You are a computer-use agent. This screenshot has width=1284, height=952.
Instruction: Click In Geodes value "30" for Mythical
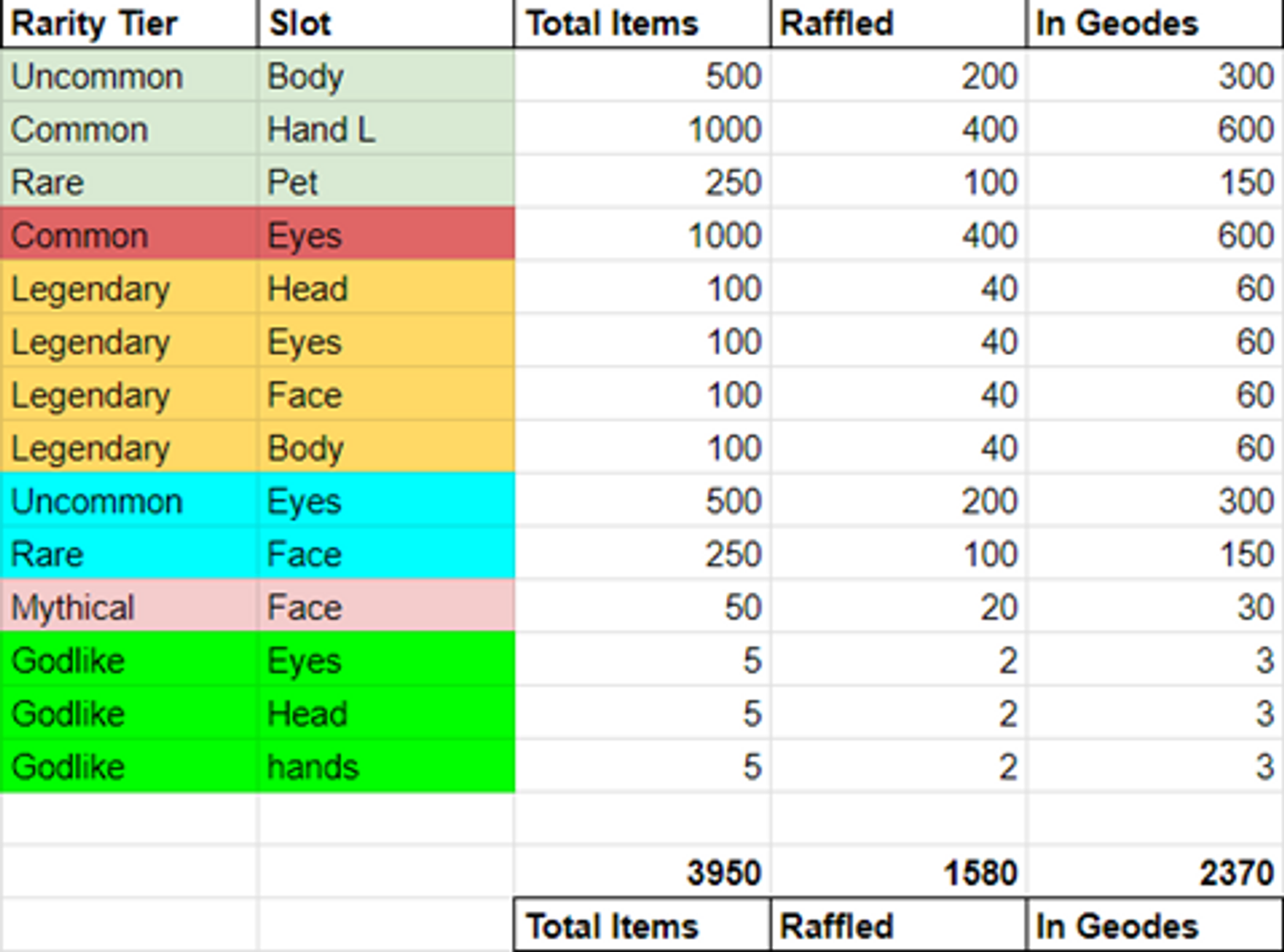(x=1154, y=607)
